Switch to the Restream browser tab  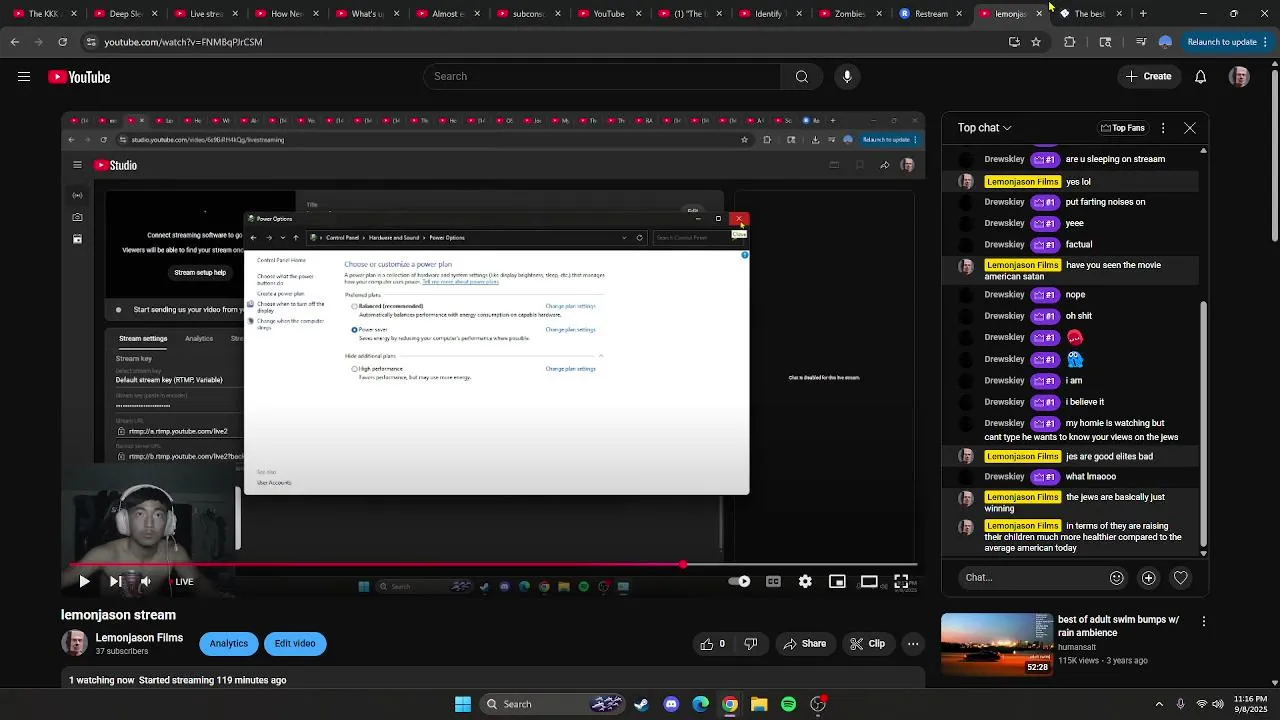click(929, 14)
